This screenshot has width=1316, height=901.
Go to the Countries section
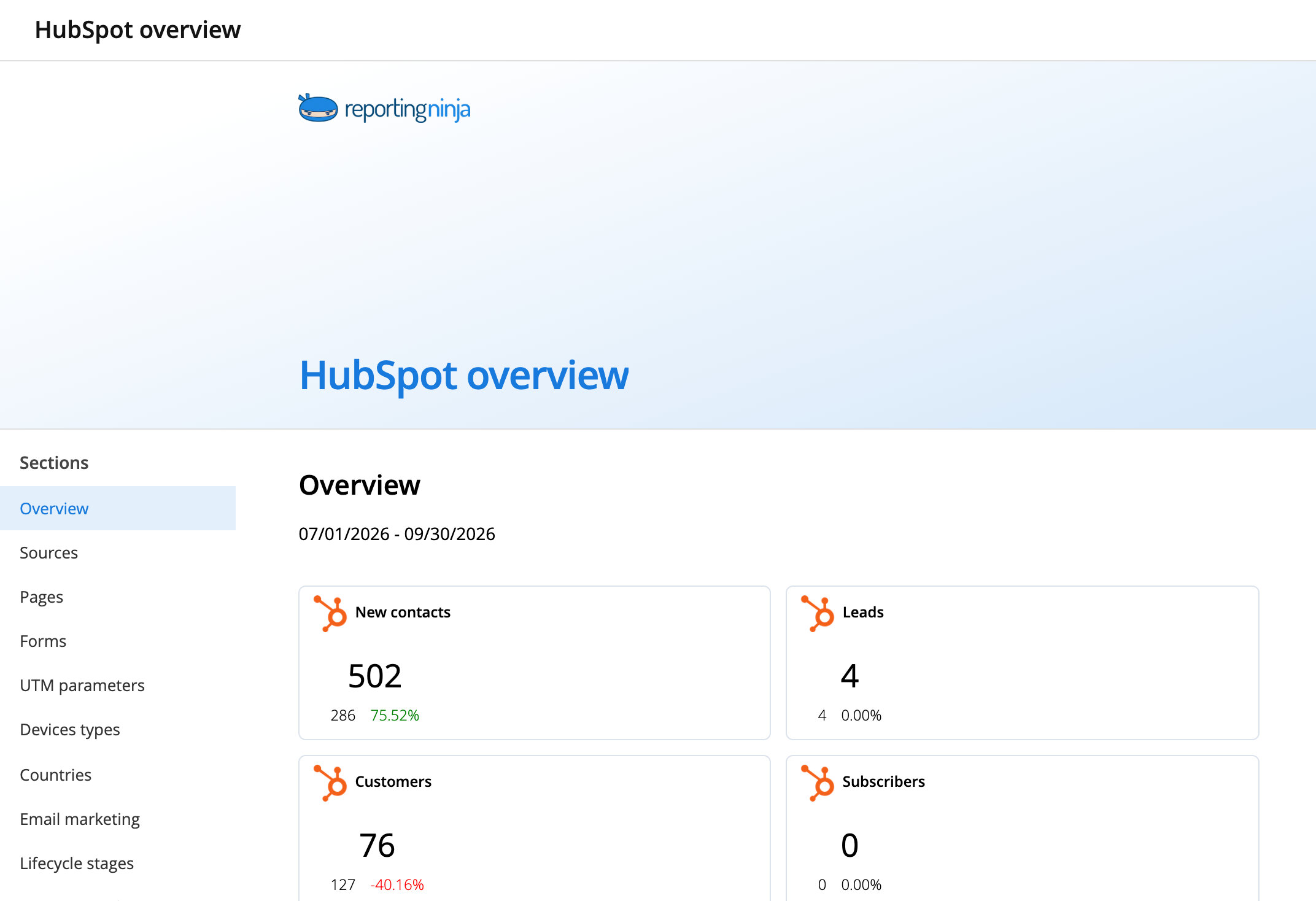click(118, 775)
